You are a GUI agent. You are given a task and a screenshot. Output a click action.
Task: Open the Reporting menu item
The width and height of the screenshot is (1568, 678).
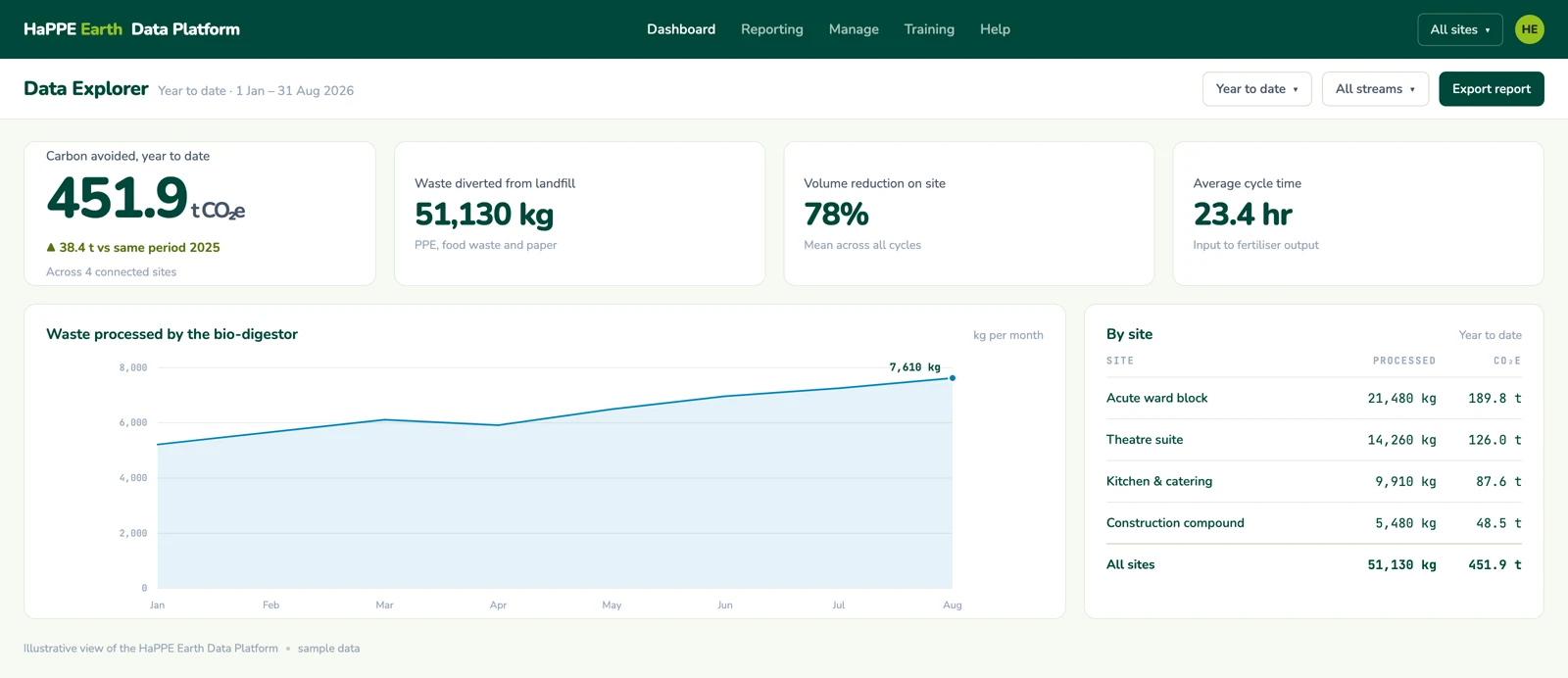click(772, 29)
